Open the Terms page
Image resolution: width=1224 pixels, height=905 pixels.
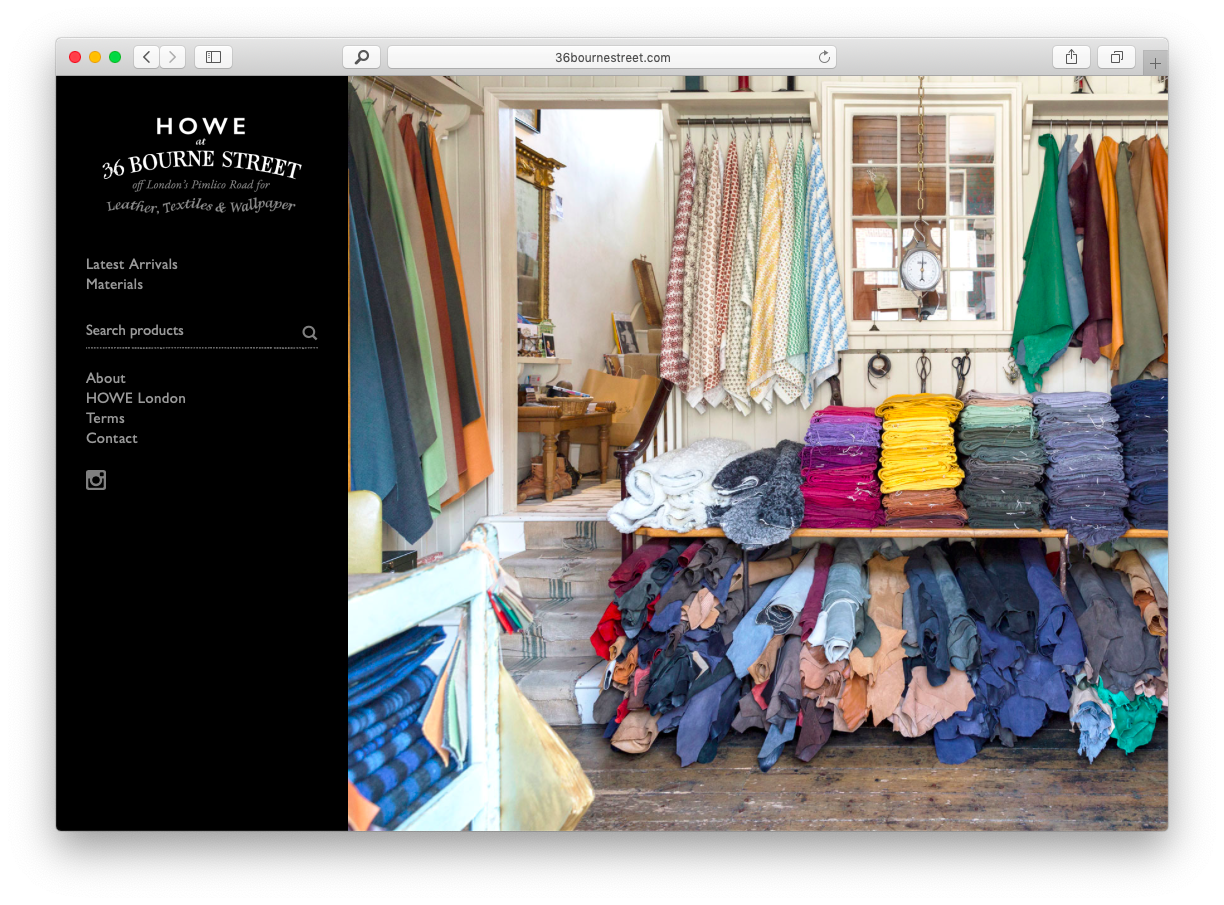point(105,418)
